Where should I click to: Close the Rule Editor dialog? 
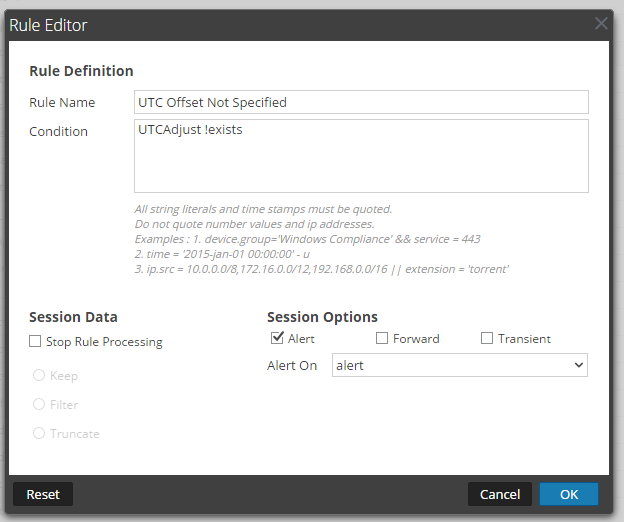pos(601,23)
